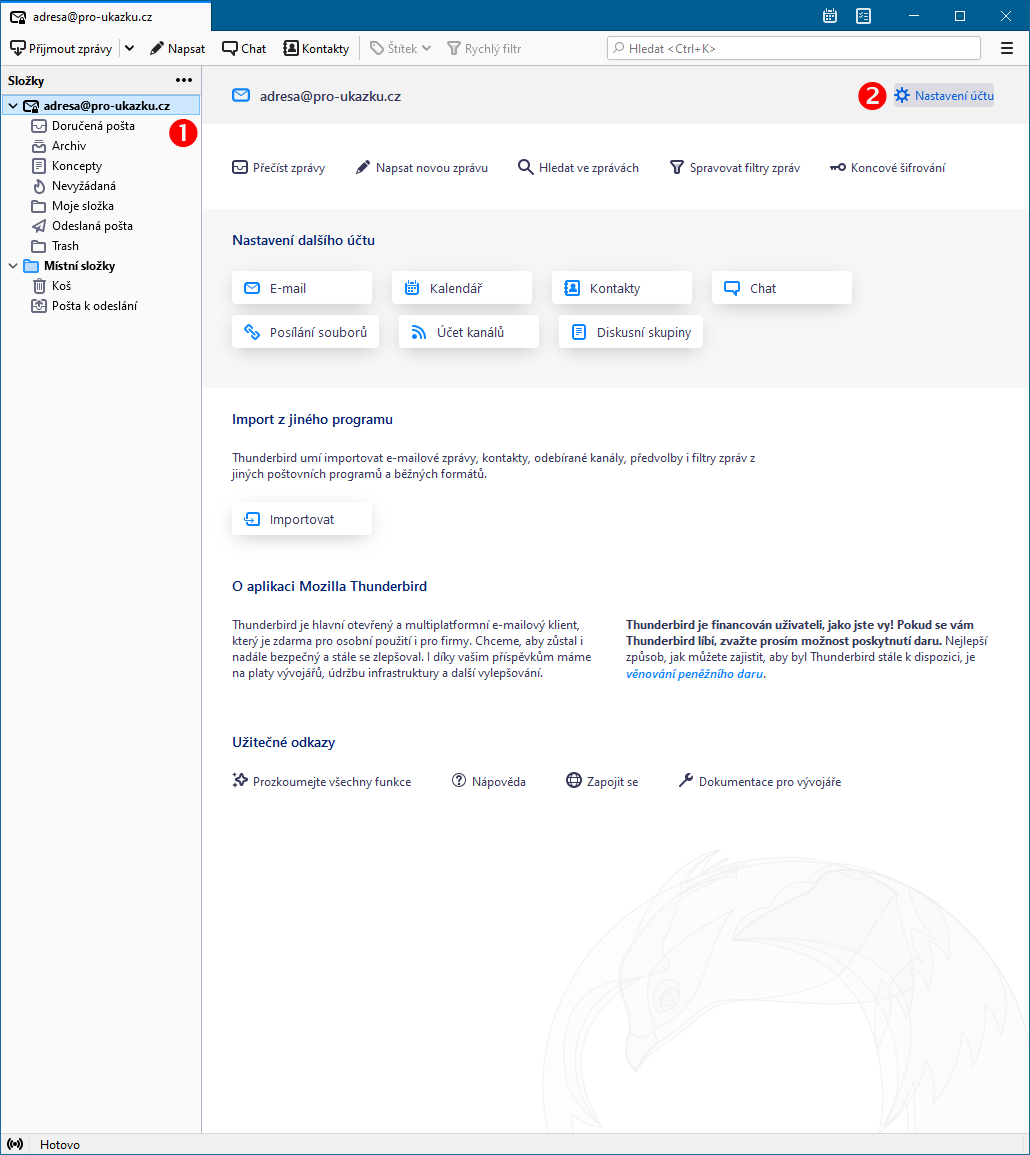Open the Nápověda help link
This screenshot has width=1030, height=1155.
488,782
